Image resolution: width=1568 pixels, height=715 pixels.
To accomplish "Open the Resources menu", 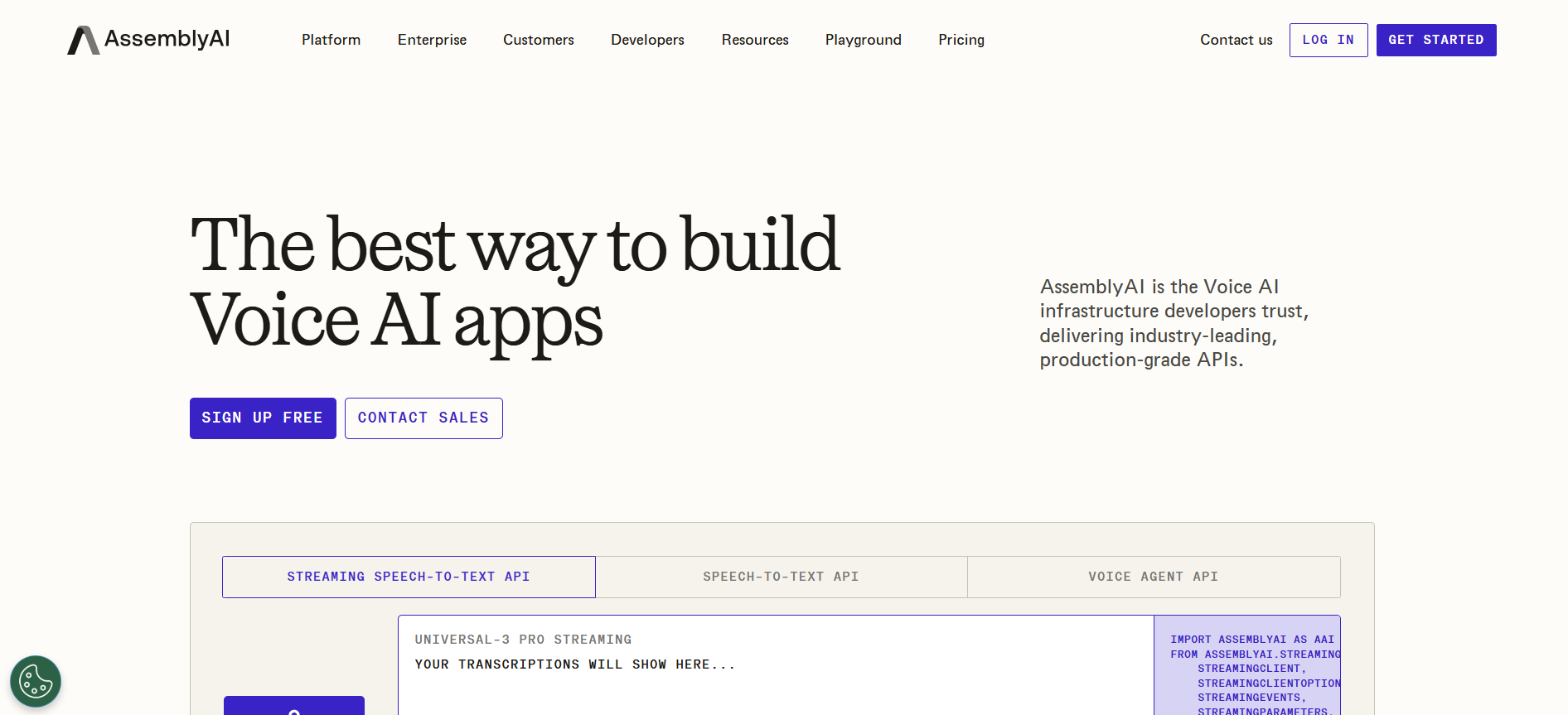I will coord(755,40).
